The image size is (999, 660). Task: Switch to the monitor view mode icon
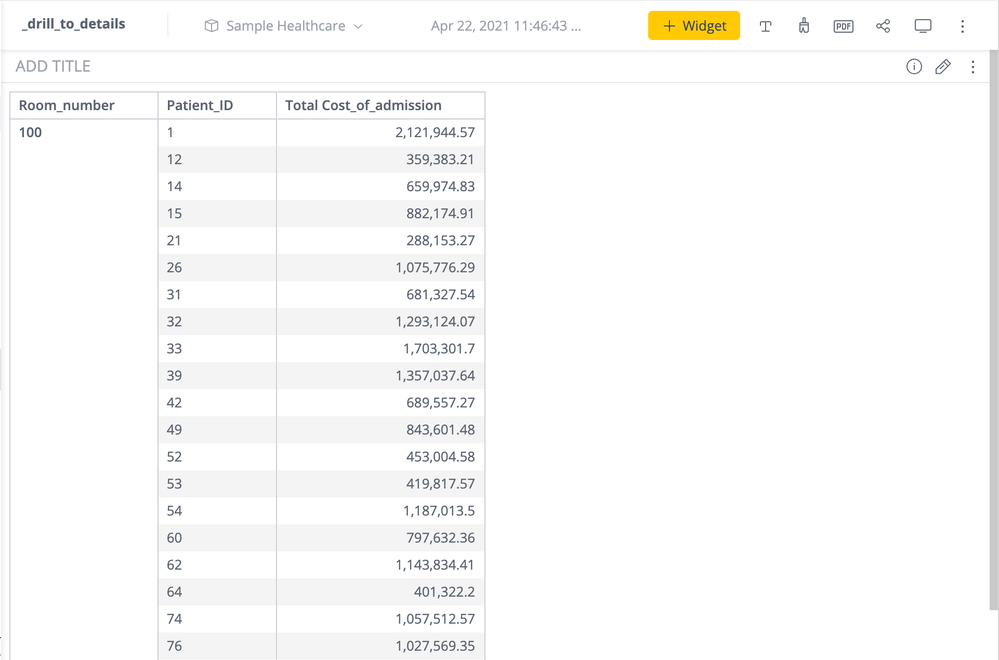tap(923, 26)
